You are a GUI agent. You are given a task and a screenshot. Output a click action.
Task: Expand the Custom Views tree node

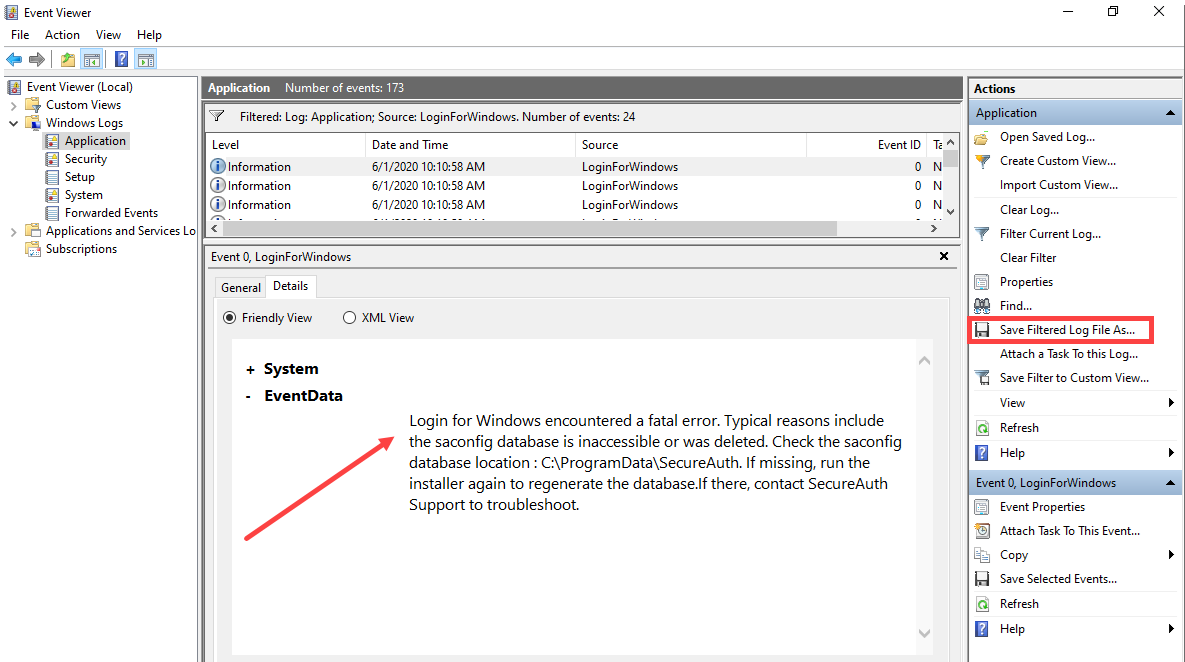13,105
